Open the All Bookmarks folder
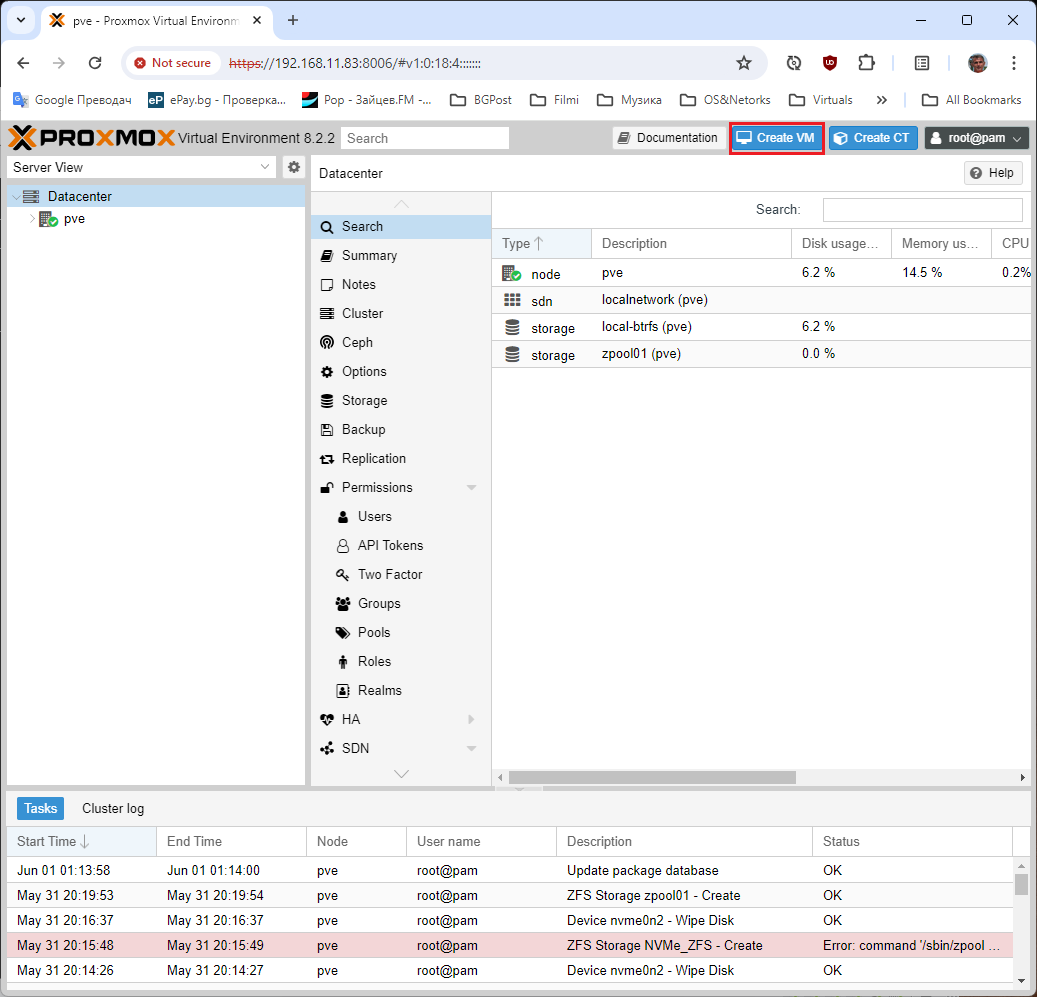The height and width of the screenshot is (997, 1037). point(972,100)
